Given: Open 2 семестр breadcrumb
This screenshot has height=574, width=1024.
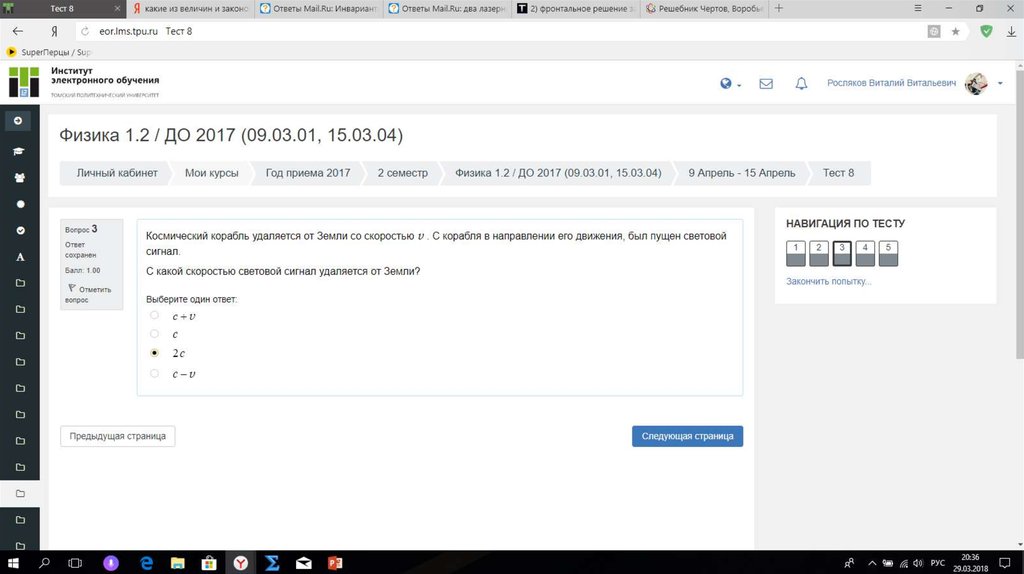Looking at the screenshot, I should coord(402,173).
